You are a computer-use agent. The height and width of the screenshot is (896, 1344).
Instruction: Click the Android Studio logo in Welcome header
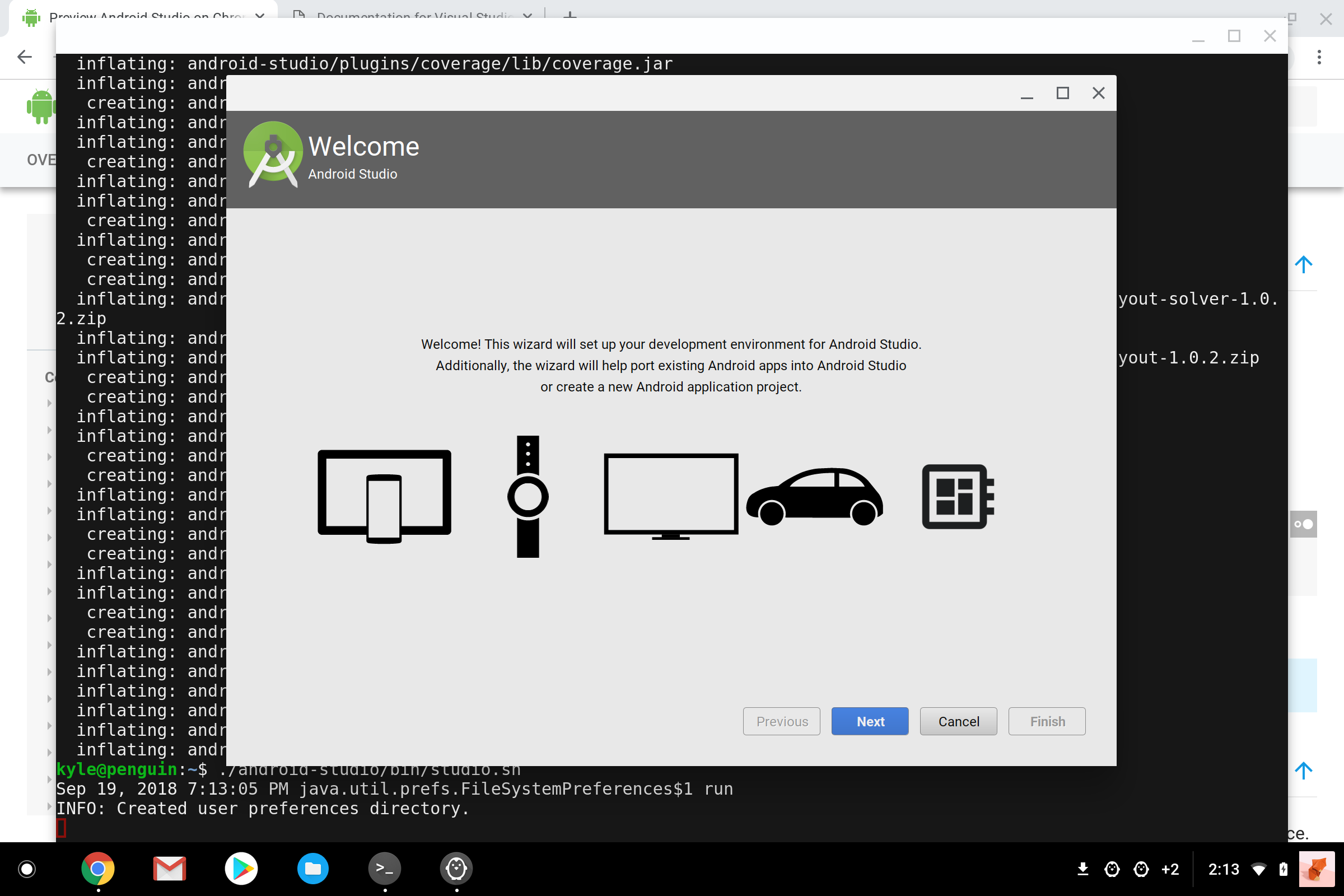click(x=273, y=153)
